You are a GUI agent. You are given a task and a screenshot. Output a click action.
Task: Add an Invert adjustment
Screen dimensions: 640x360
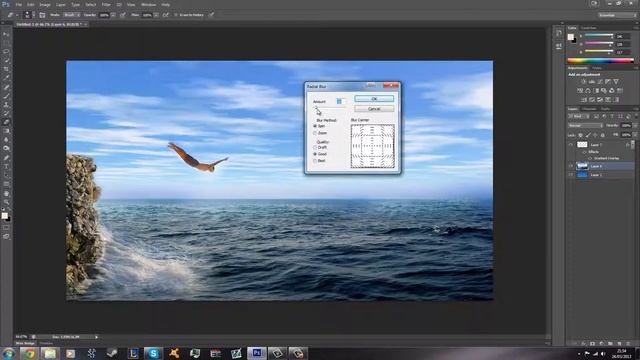584,100
